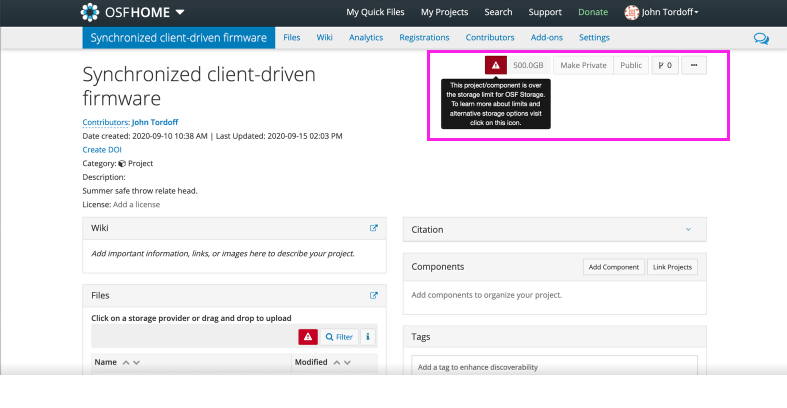The width and height of the screenshot is (787, 408).
Task: Open the Contributors tab
Action: tap(490, 38)
